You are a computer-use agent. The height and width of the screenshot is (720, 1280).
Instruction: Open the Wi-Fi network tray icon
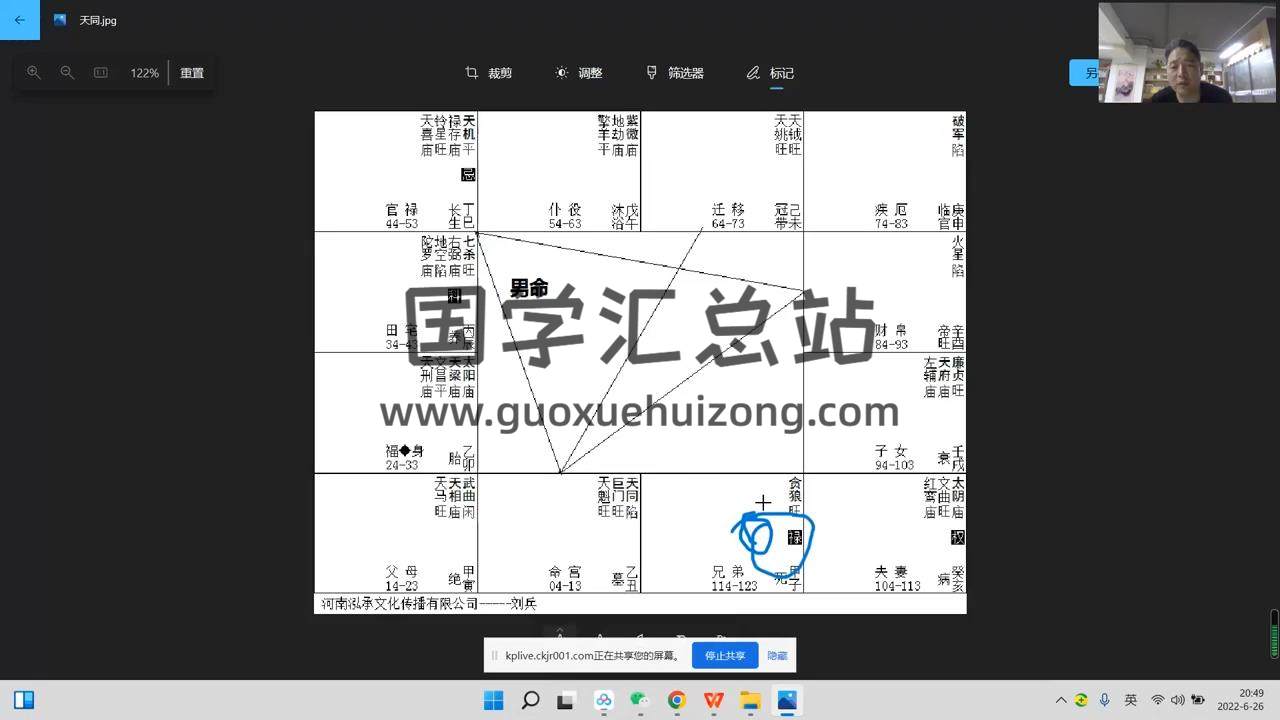point(1158,700)
